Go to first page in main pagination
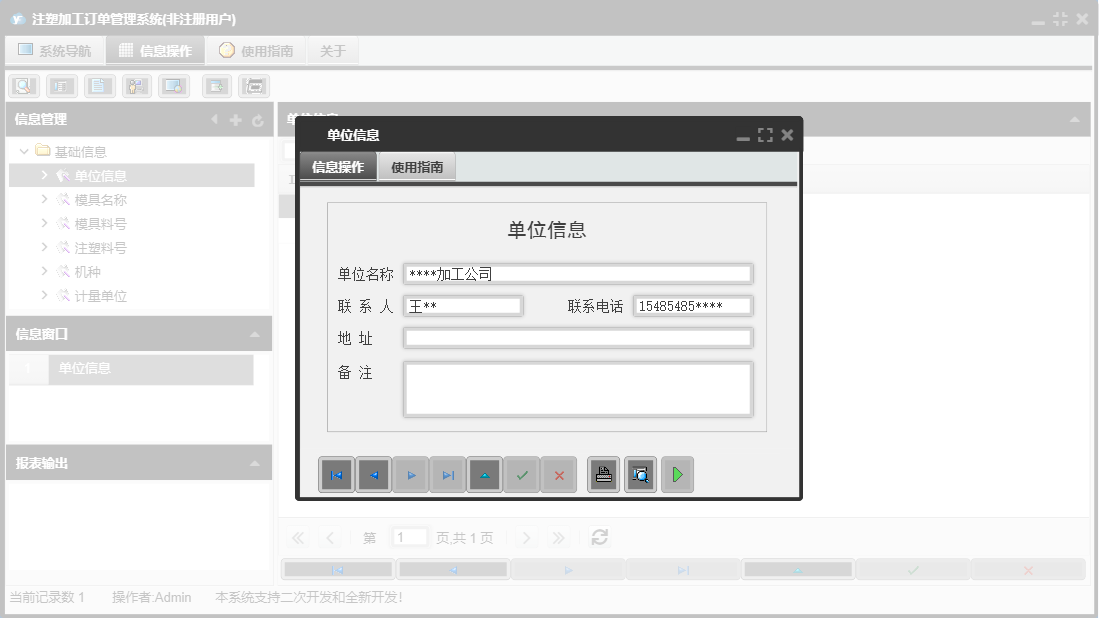Image resolution: width=1099 pixels, height=618 pixels. pos(298,537)
